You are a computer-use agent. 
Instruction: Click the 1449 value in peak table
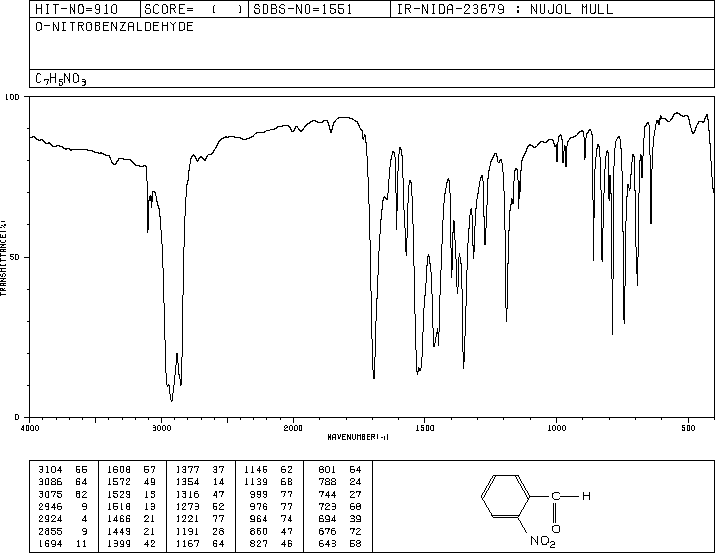pos(119,531)
